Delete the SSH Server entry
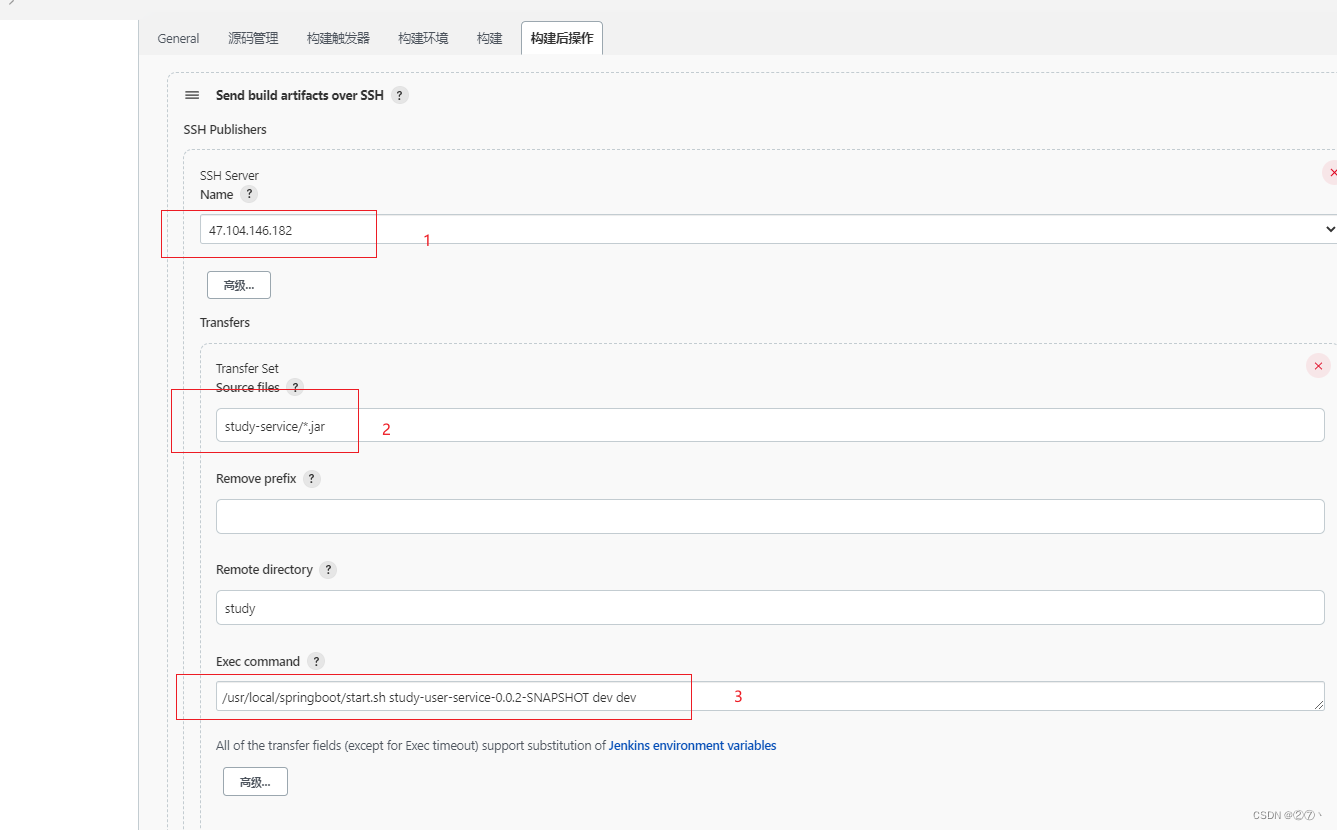 [1331, 172]
